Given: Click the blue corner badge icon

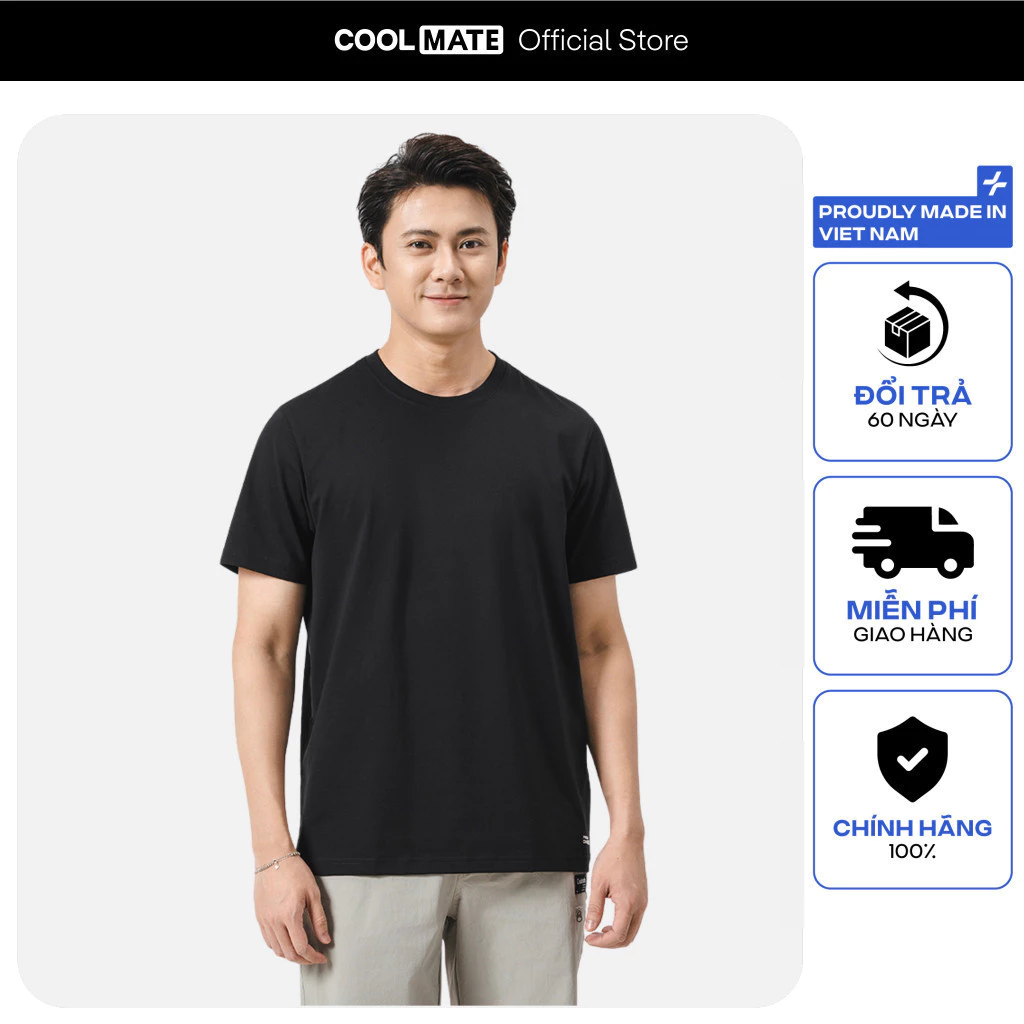Looking at the screenshot, I should 995,182.
